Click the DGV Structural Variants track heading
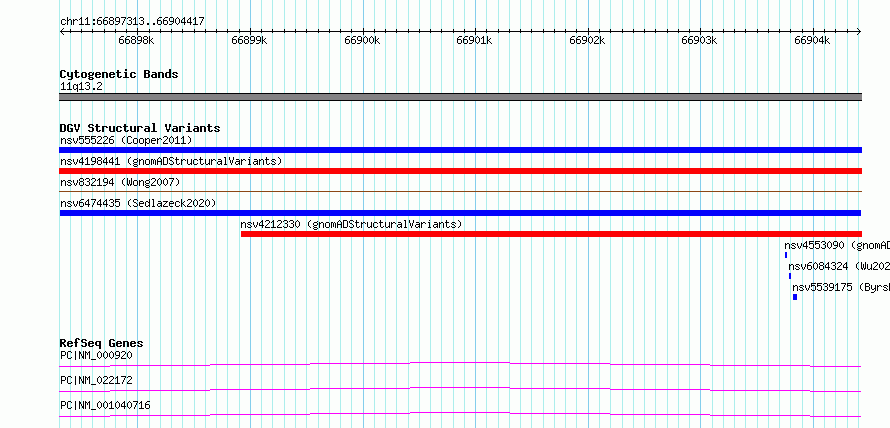Screen dimensions: 890x428 click(x=140, y=128)
